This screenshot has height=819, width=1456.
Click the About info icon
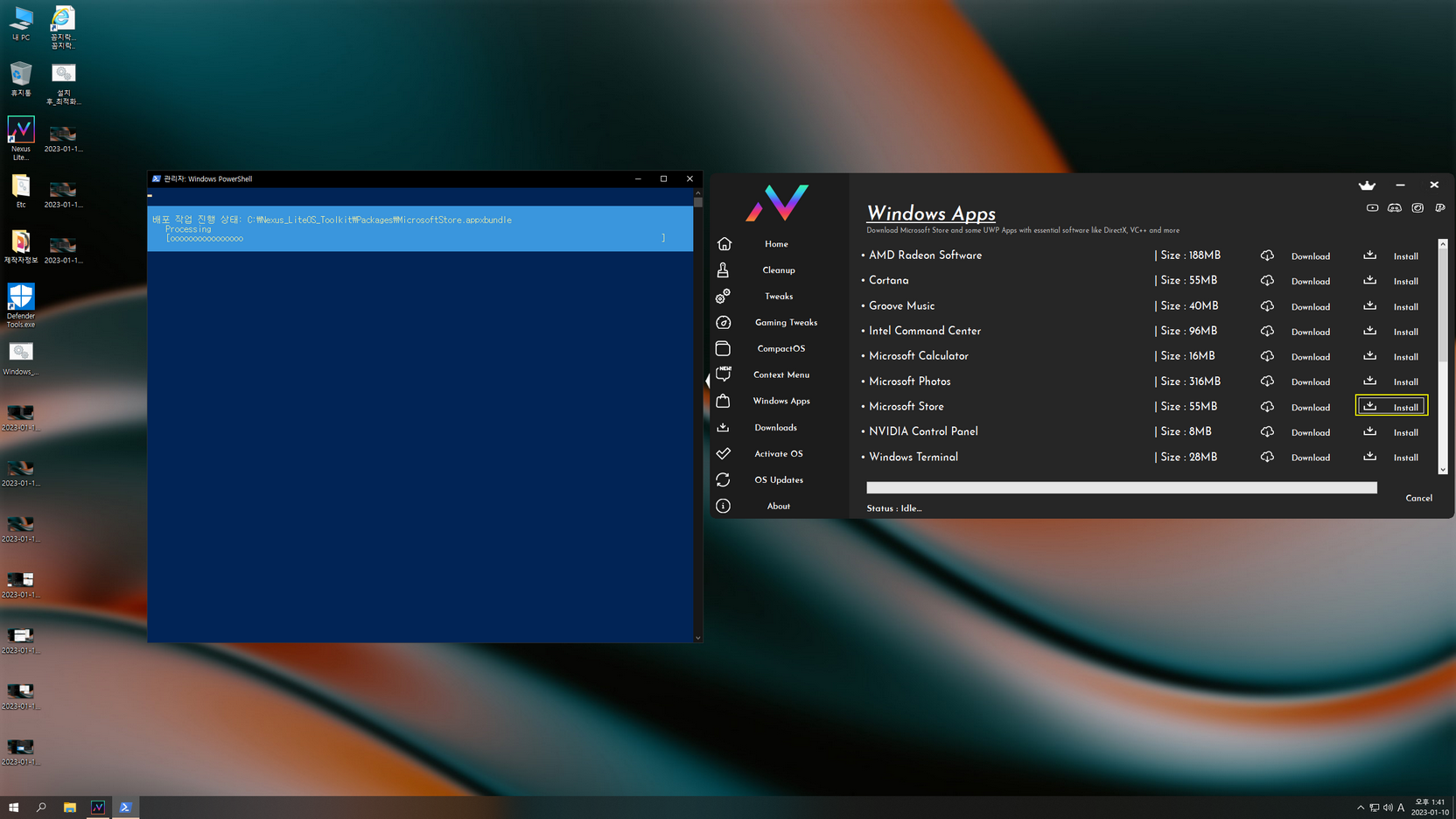pos(723,506)
